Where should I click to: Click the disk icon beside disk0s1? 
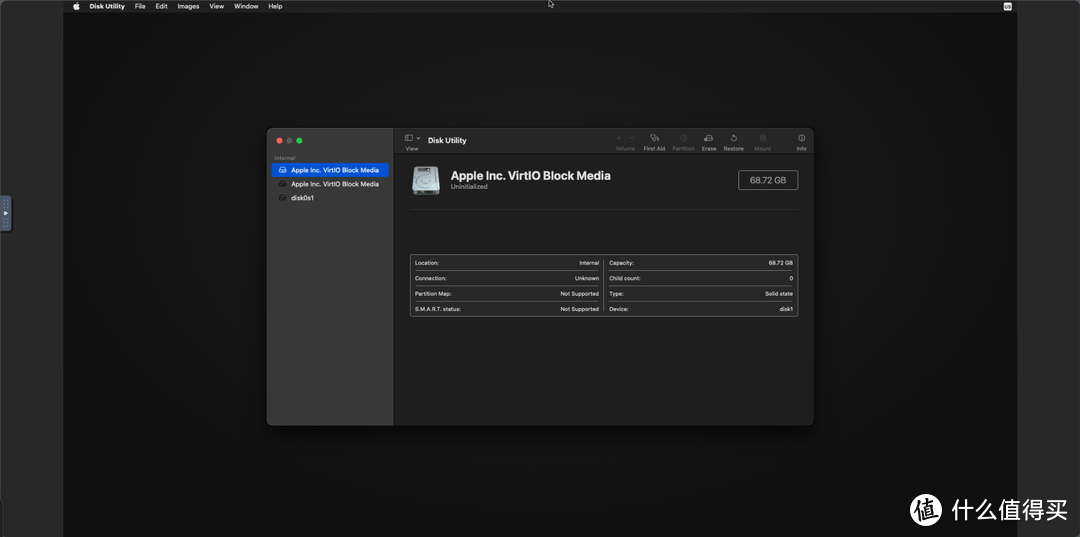(282, 198)
